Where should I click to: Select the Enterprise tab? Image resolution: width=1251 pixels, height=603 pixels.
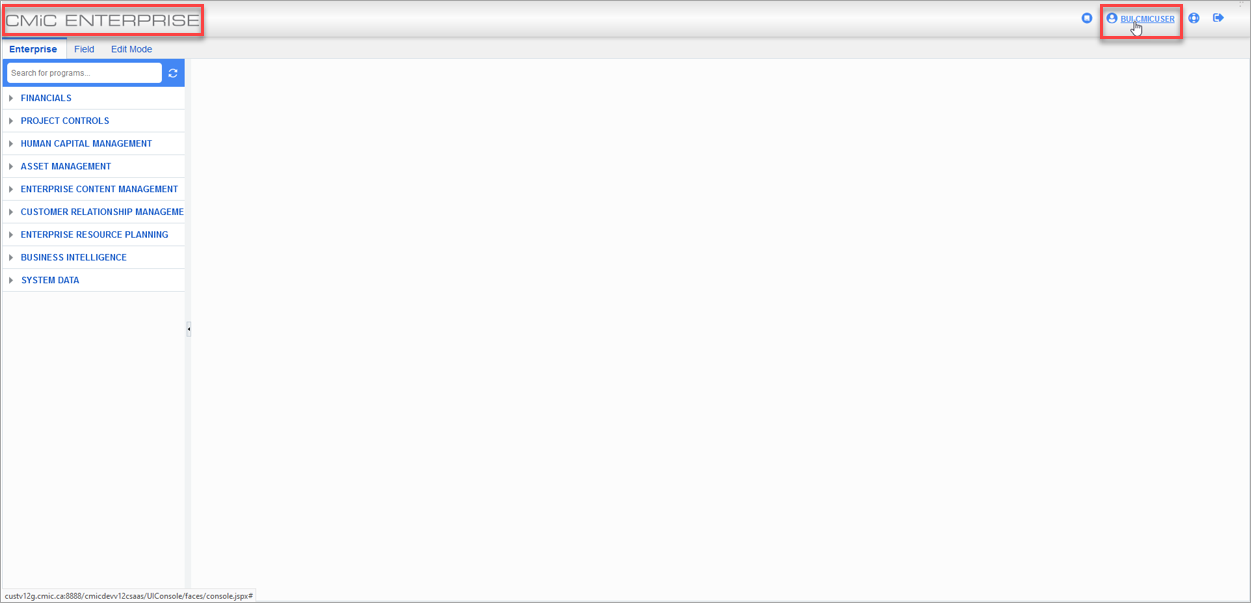pos(33,49)
